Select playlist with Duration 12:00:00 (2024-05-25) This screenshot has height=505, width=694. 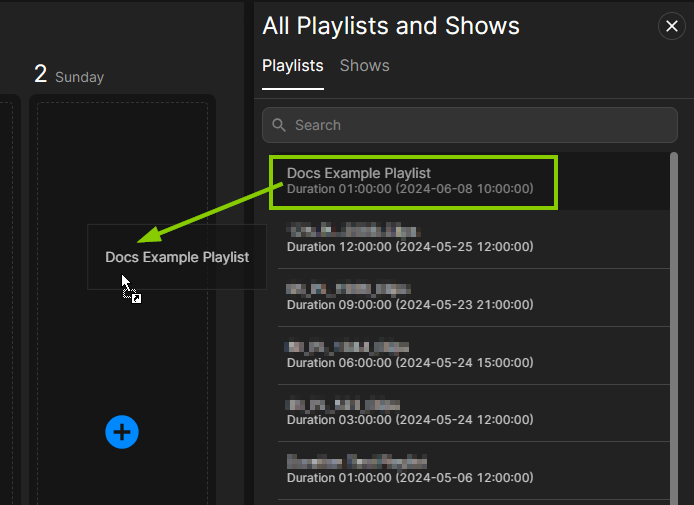473,239
